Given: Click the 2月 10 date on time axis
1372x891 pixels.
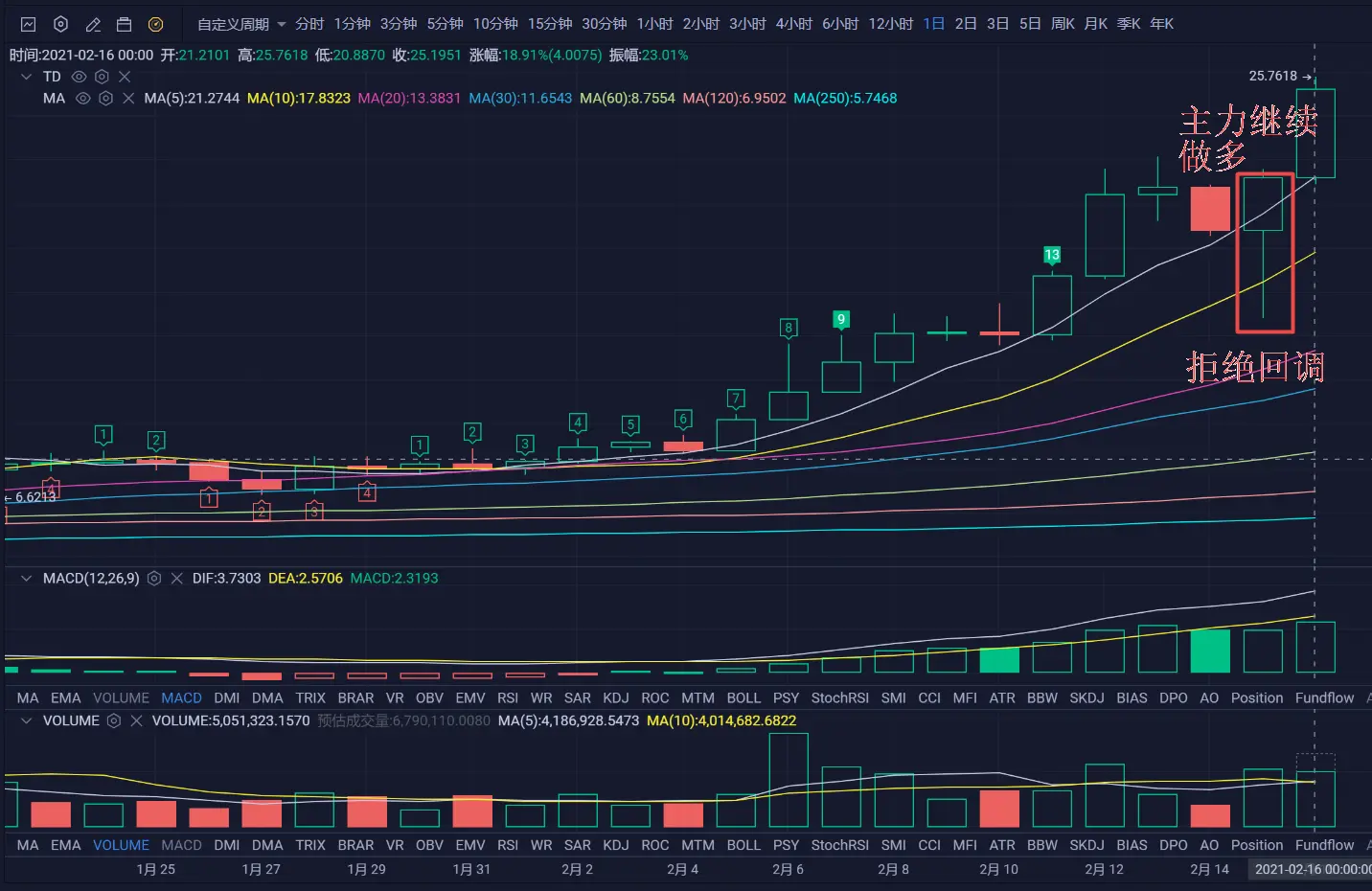Looking at the screenshot, I should pyautogui.click(x=998, y=870).
